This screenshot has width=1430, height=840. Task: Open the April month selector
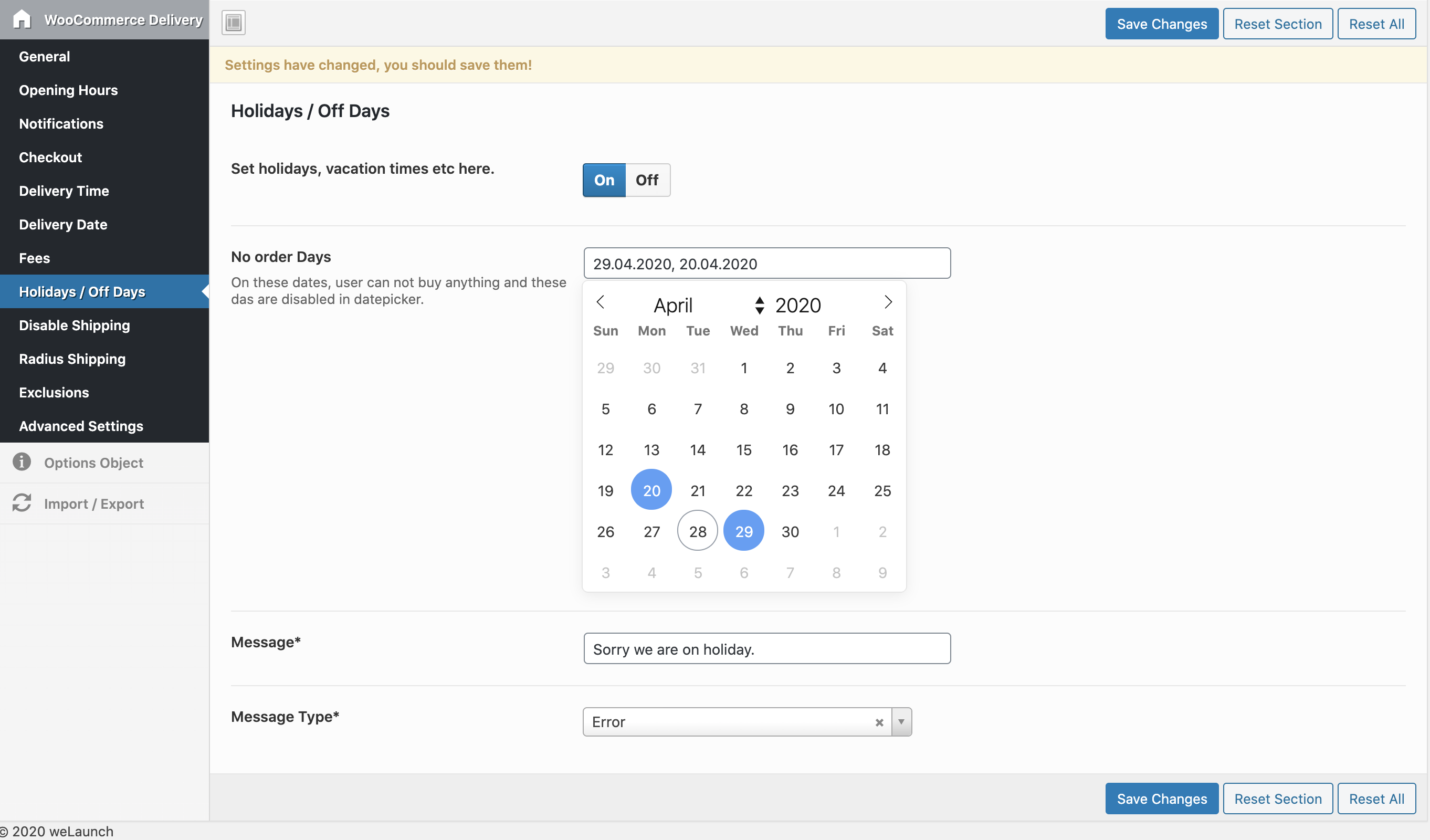click(673, 306)
